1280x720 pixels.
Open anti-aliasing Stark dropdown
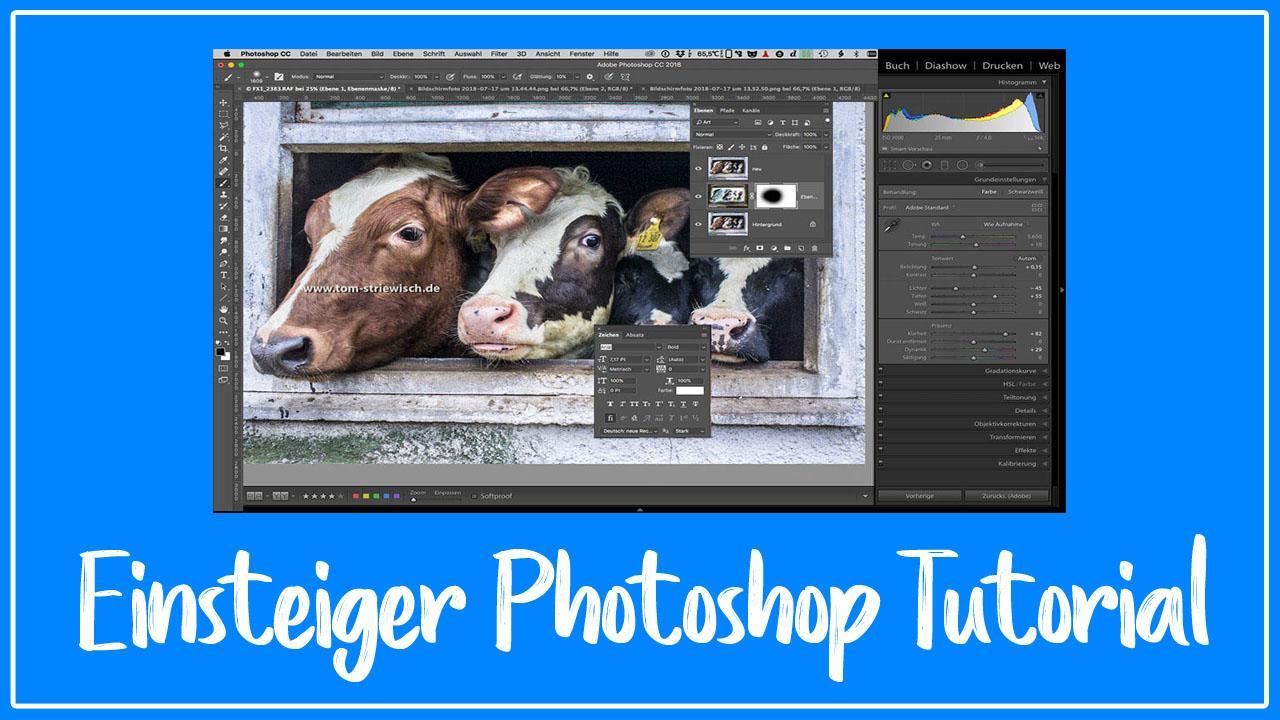pos(690,431)
